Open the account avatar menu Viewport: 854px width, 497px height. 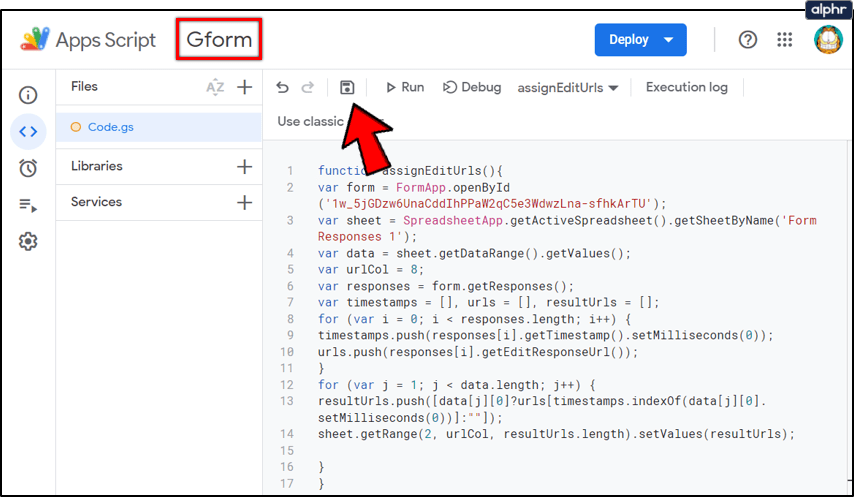[x=828, y=40]
